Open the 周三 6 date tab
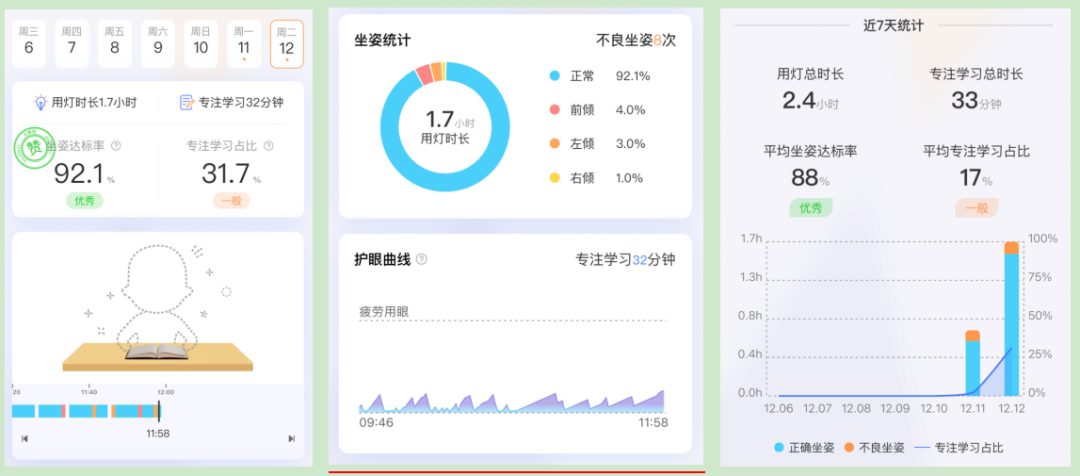Image resolution: width=1080 pixels, height=476 pixels. pos(28,44)
